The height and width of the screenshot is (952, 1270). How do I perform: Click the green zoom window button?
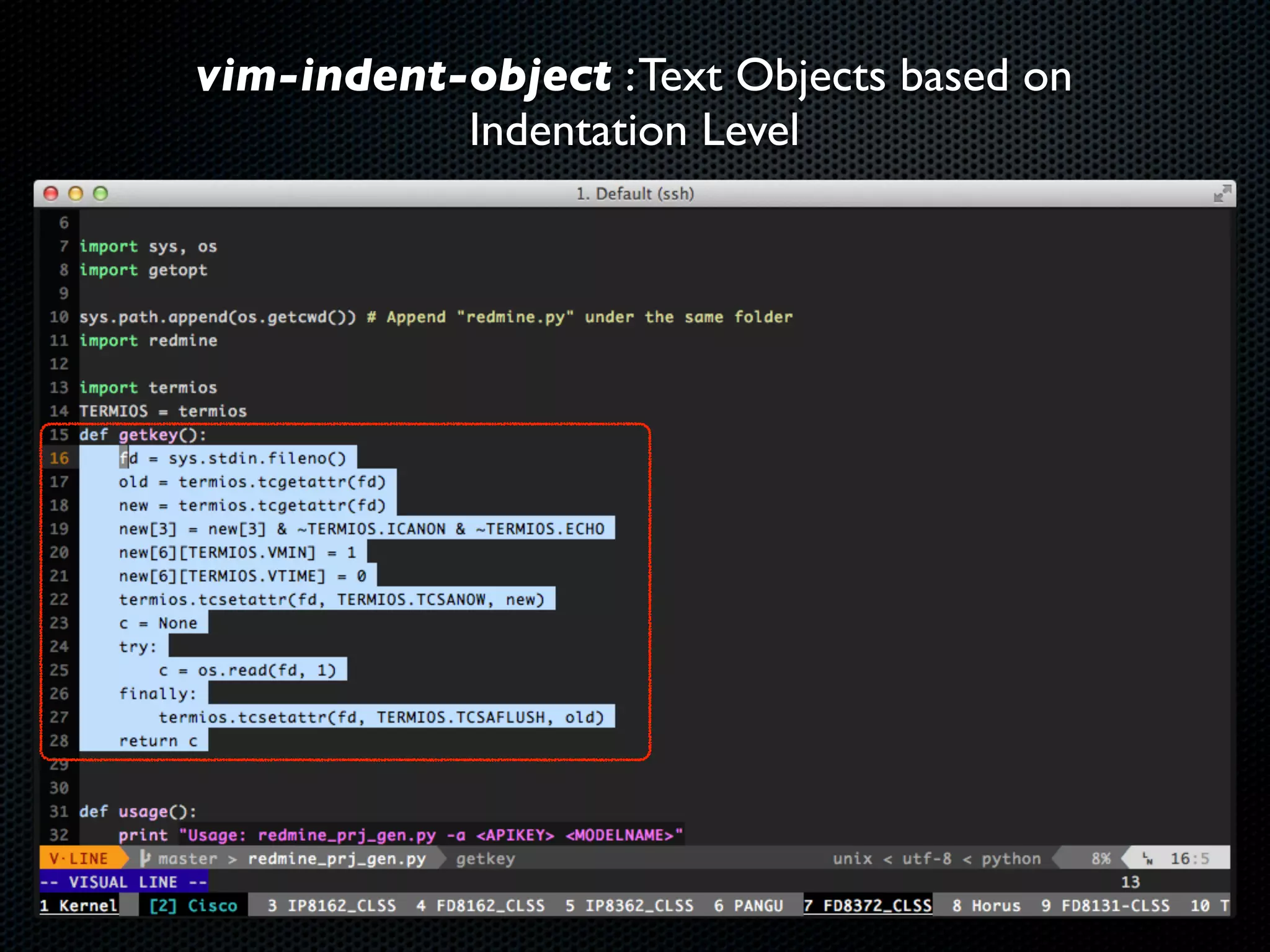[x=100, y=194]
